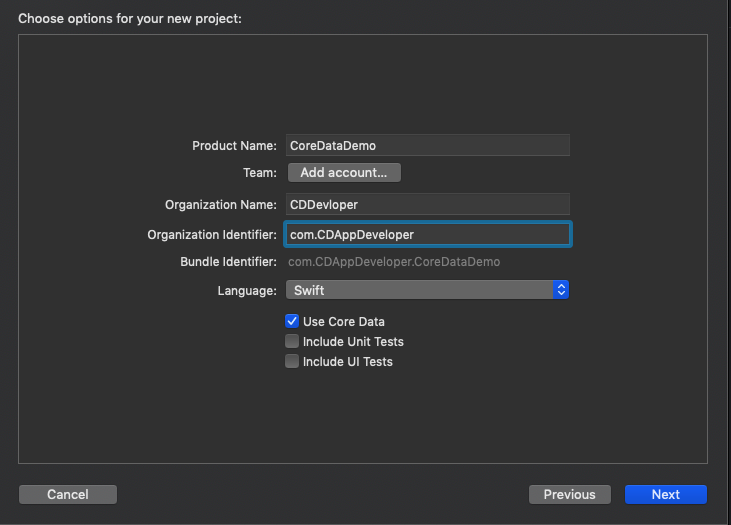Click the 'Product Name:' label
The width and height of the screenshot is (731, 525).
point(234,146)
